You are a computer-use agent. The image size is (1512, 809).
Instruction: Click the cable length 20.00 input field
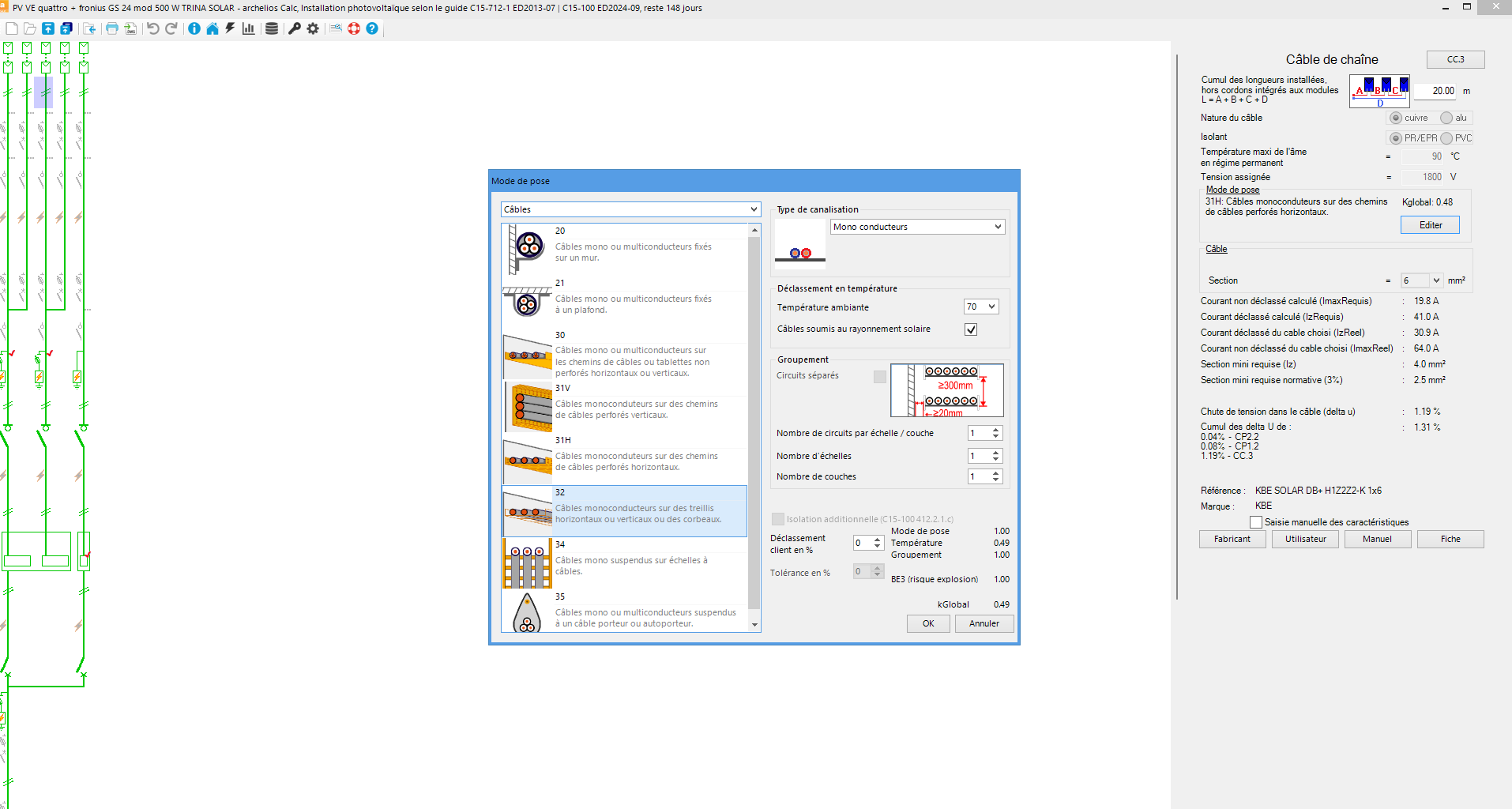pyautogui.click(x=1435, y=91)
